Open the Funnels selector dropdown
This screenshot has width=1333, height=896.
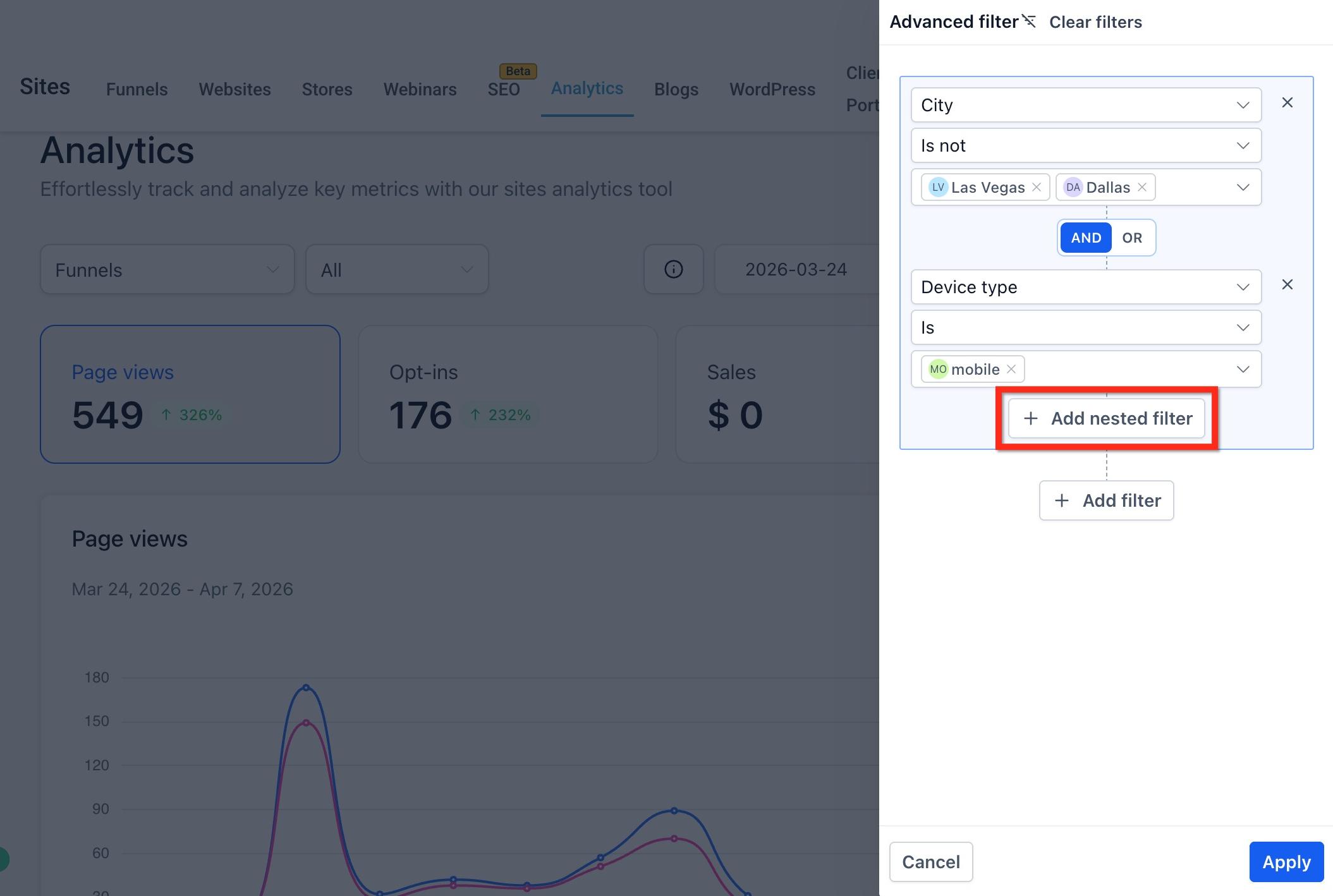tap(167, 269)
